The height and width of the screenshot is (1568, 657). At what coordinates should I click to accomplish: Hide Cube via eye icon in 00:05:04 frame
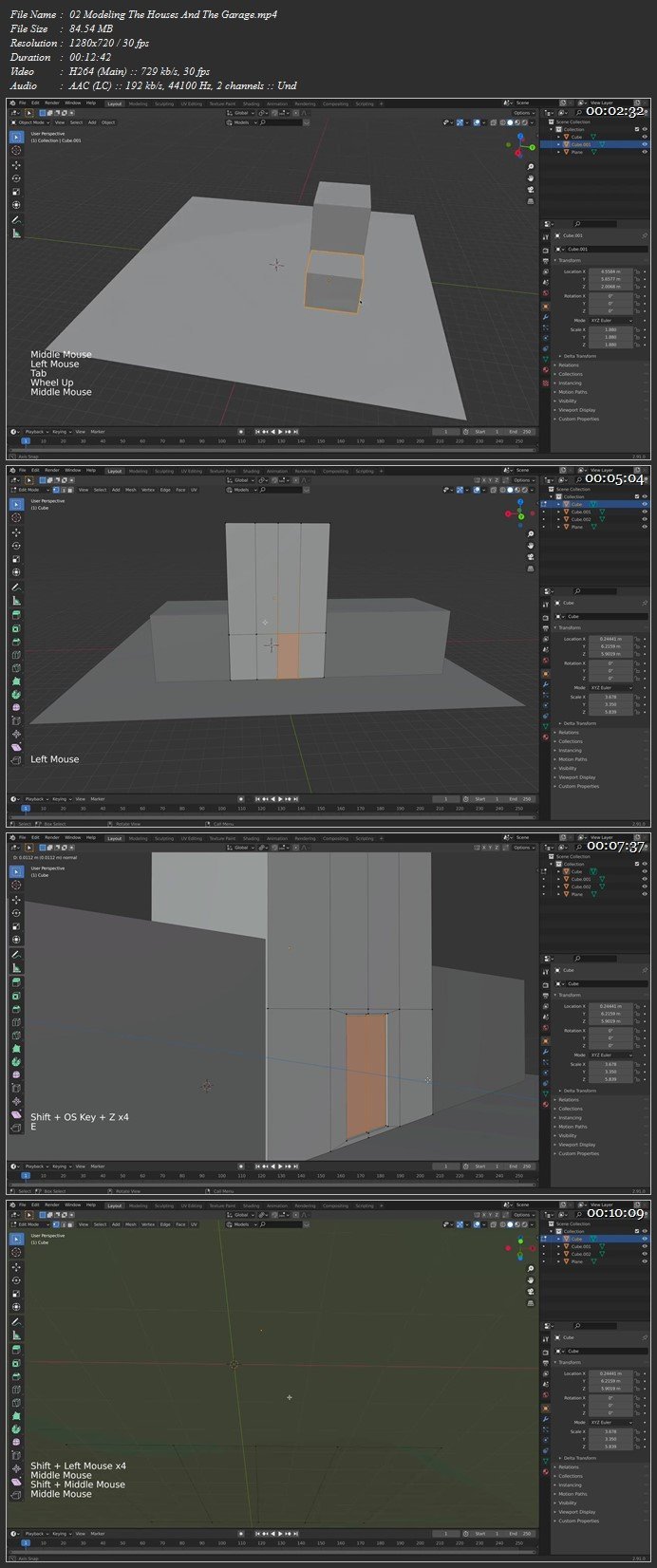pos(645,504)
